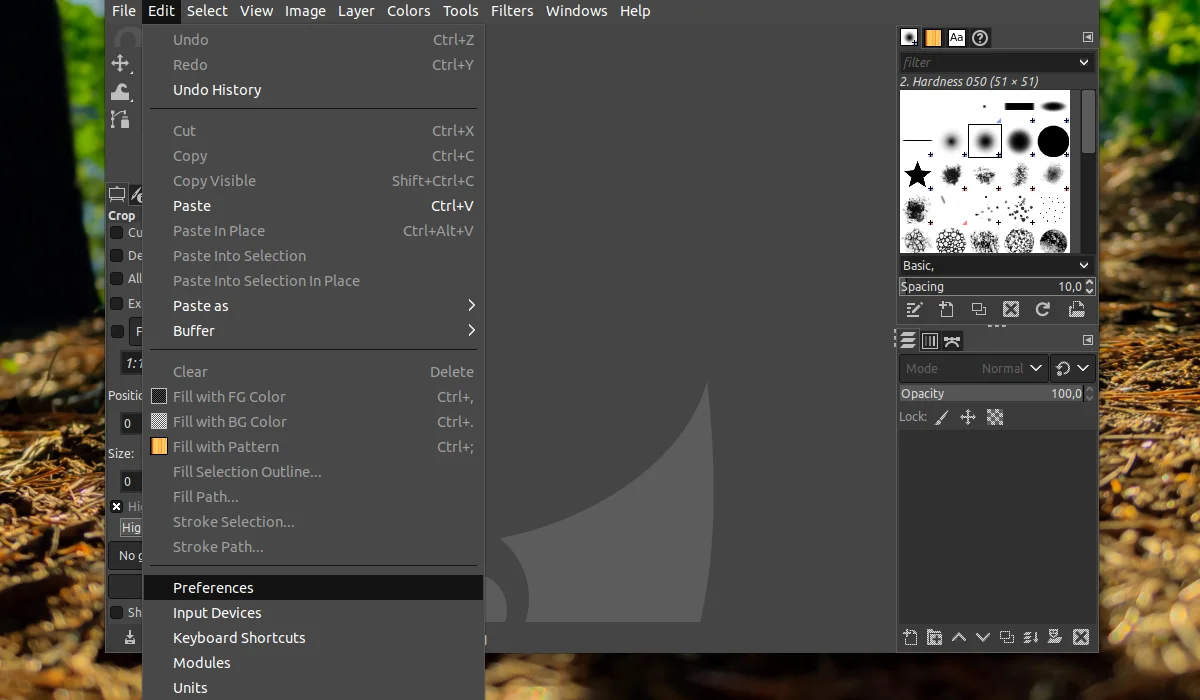This screenshot has height=700, width=1200.
Task: Open the Paths tab icon
Action: [x=952, y=341]
